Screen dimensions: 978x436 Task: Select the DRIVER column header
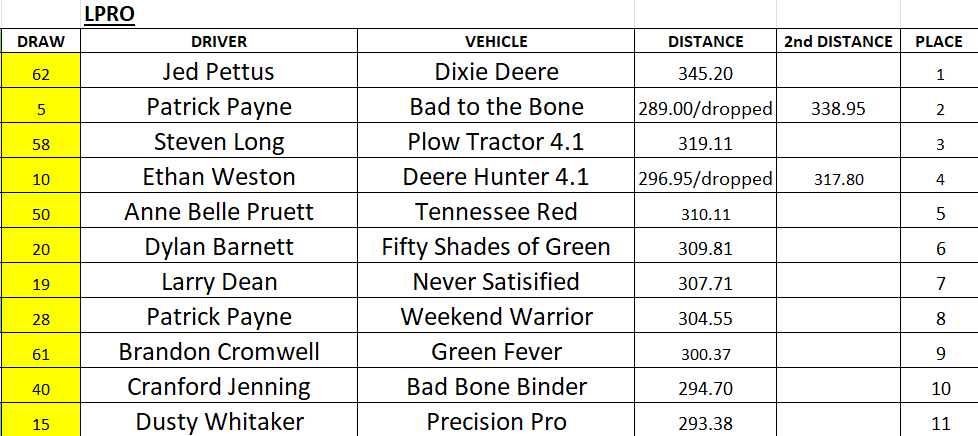click(218, 42)
